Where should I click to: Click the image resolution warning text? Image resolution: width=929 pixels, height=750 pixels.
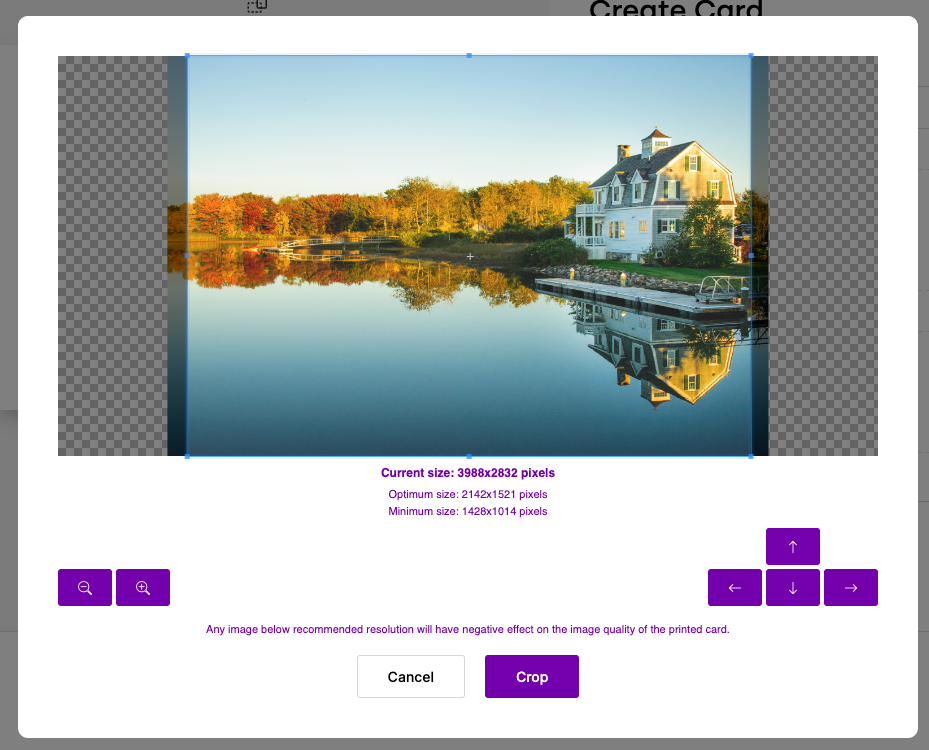click(x=467, y=629)
